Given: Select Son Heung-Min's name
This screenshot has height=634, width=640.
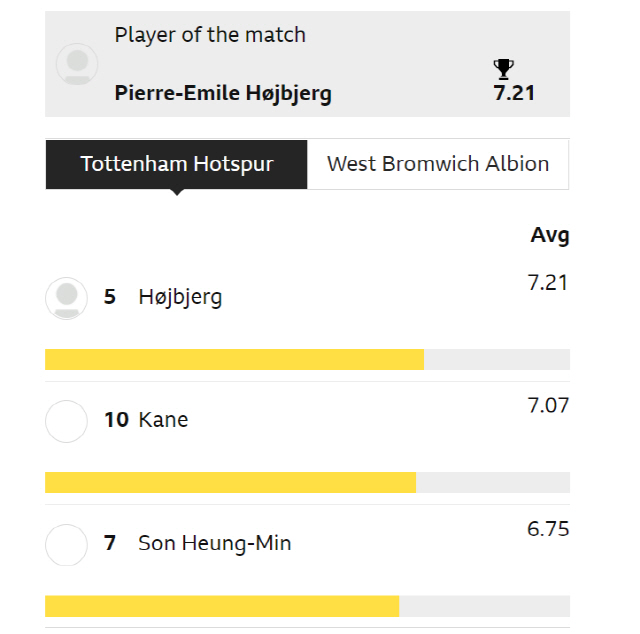Looking at the screenshot, I should (215, 543).
